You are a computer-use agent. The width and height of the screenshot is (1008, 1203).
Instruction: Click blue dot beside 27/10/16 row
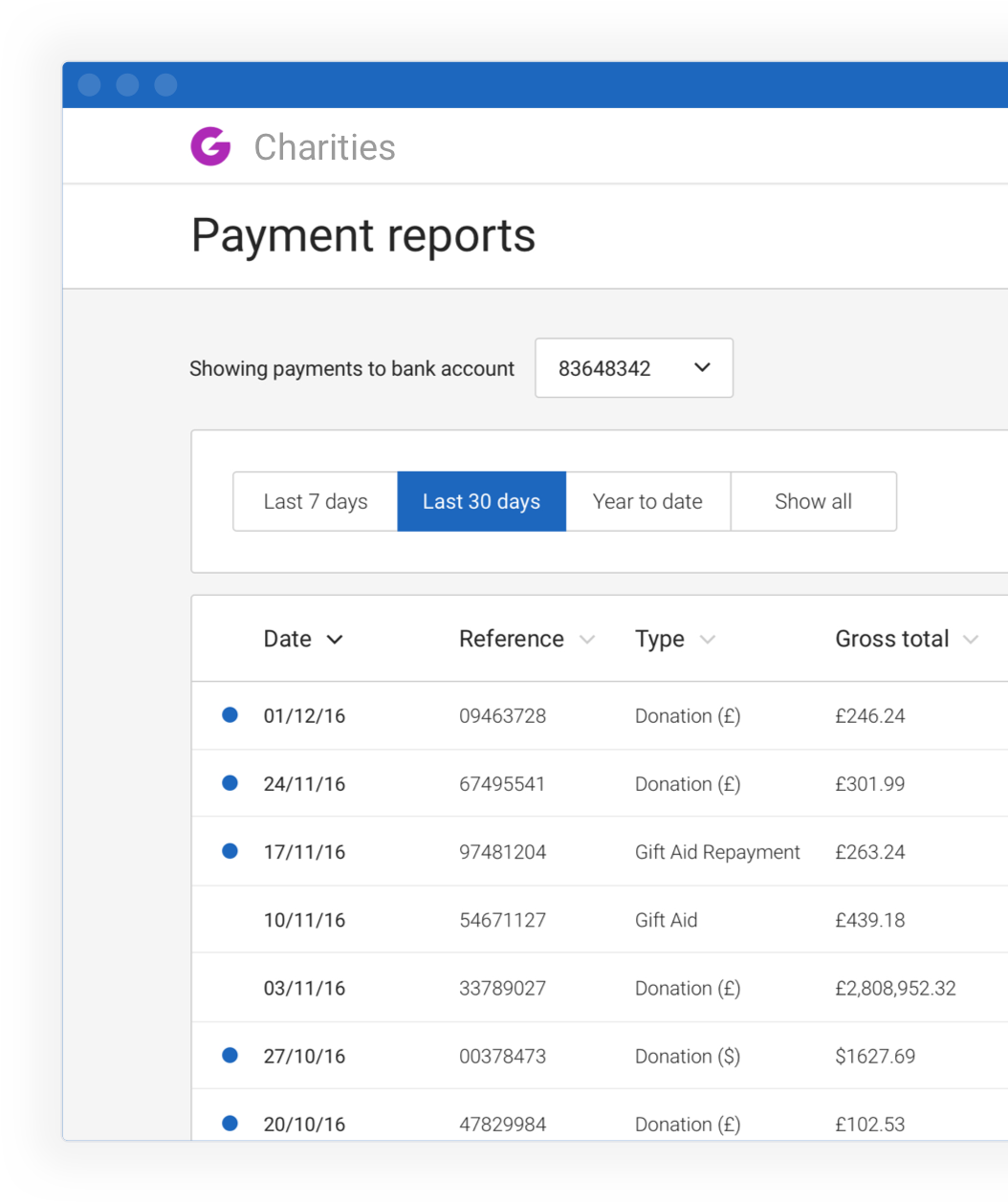tap(230, 1055)
